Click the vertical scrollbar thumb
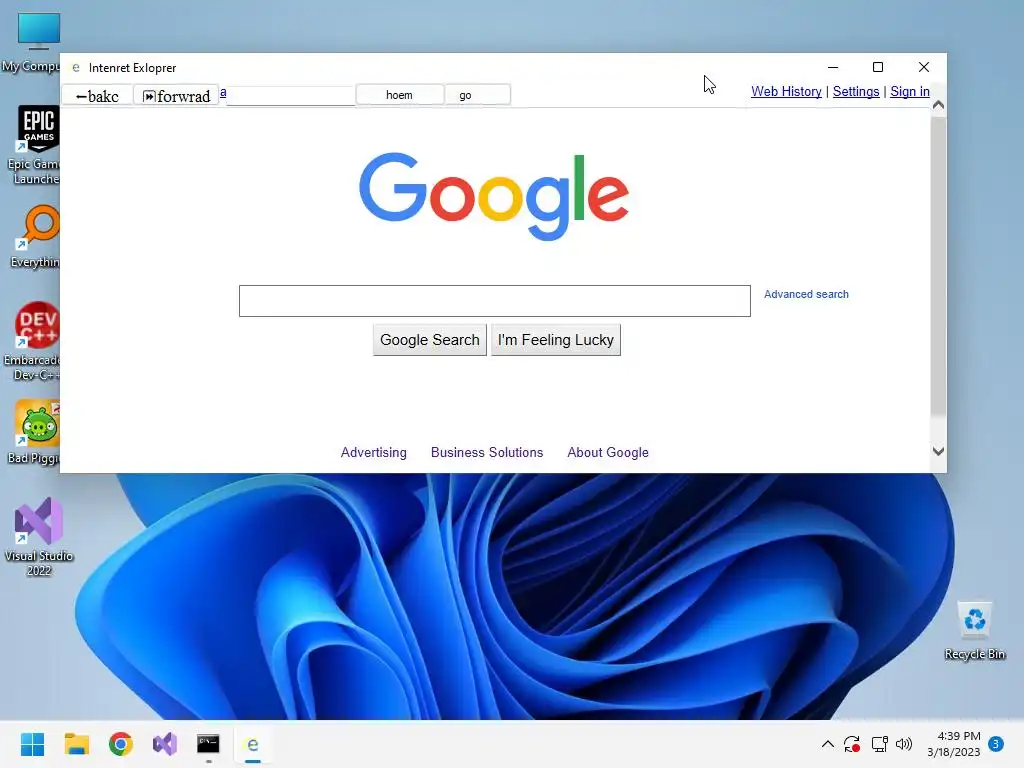The width and height of the screenshot is (1024, 768). point(938,264)
